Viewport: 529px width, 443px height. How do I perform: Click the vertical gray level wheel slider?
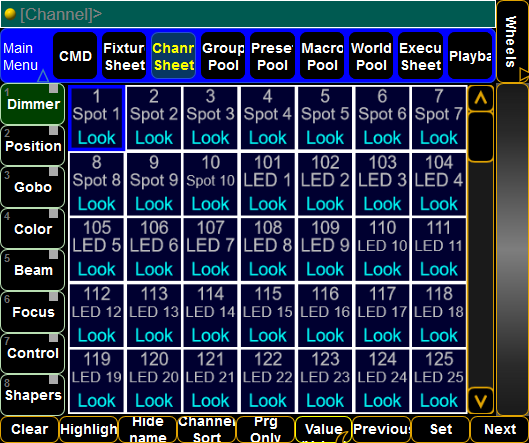pos(512,250)
